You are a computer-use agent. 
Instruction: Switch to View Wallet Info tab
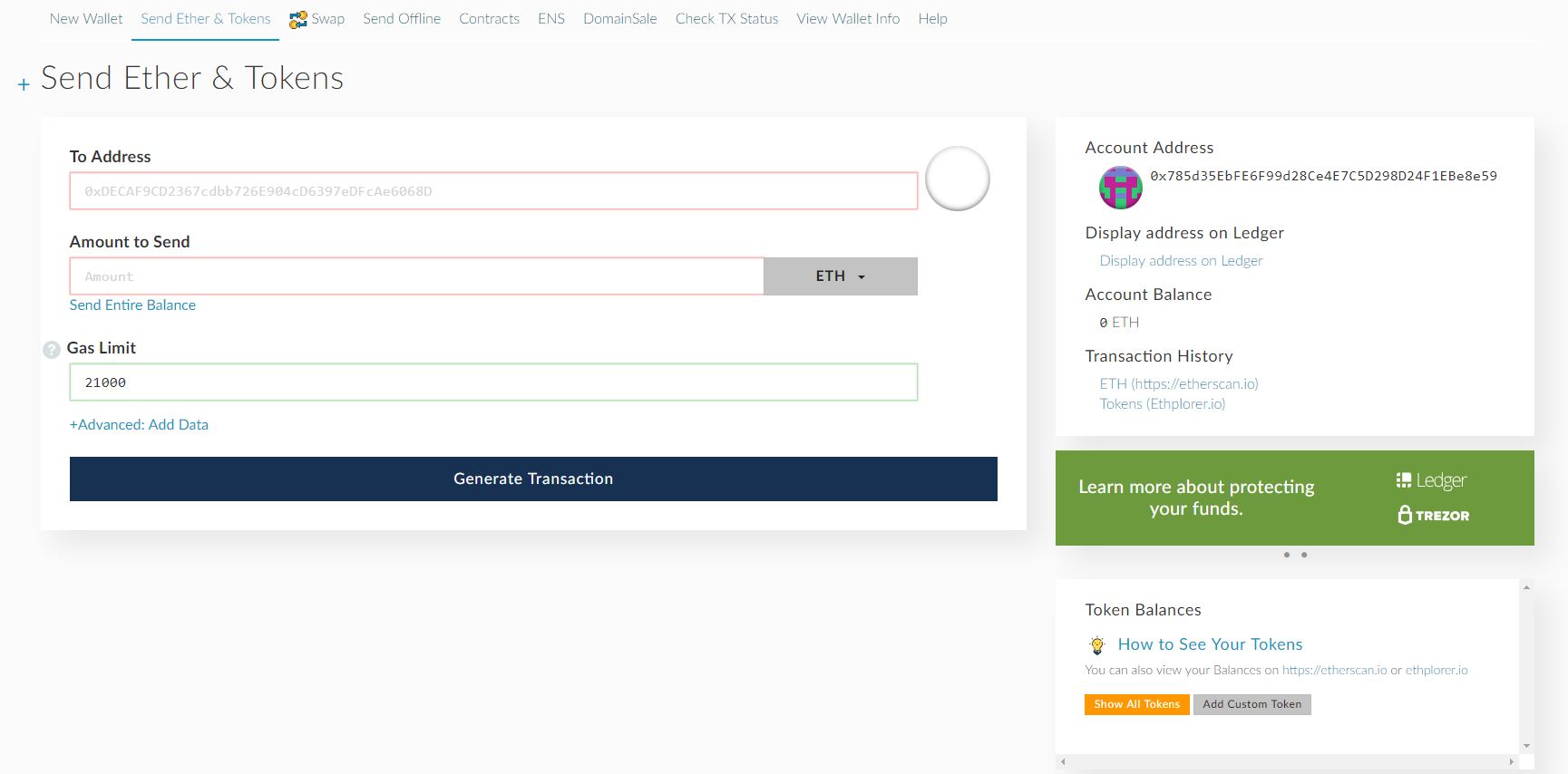pos(848,19)
